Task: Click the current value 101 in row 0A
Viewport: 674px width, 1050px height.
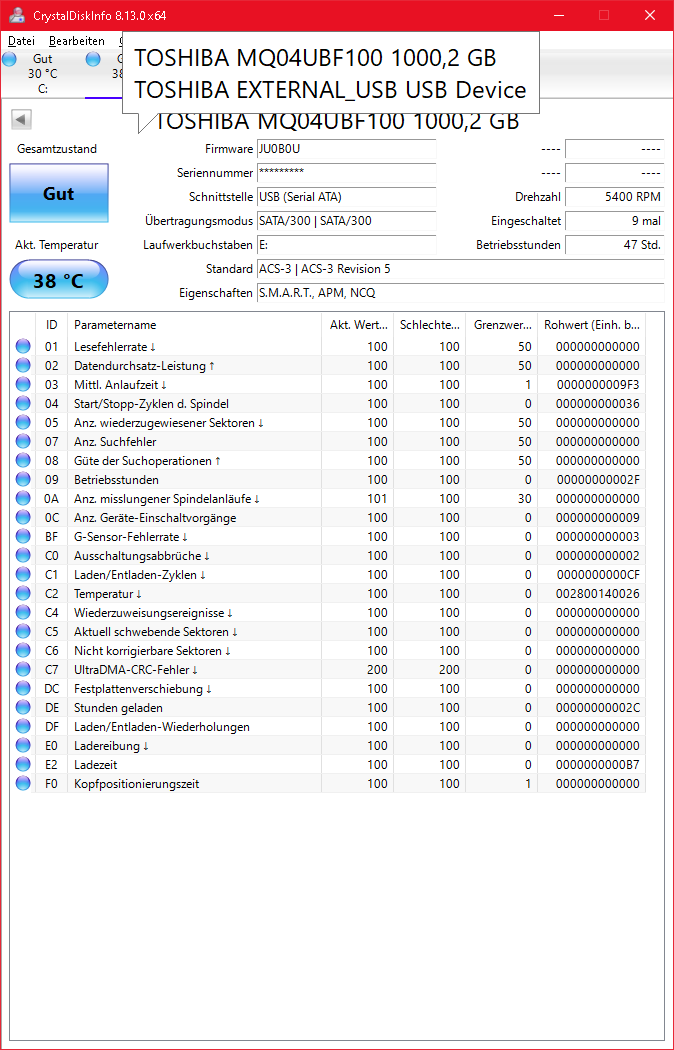Action: tap(377, 498)
